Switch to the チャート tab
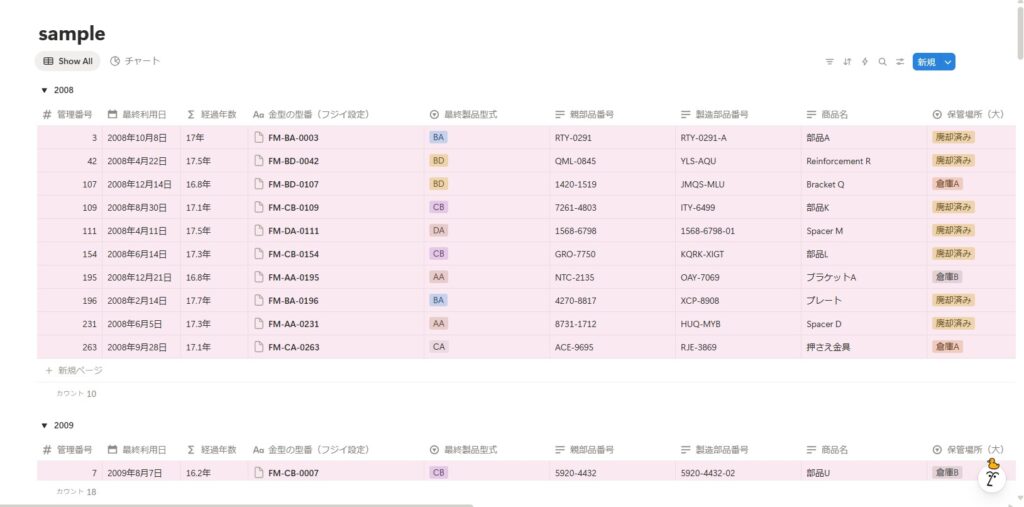The height and width of the screenshot is (507, 1024). (x=135, y=61)
